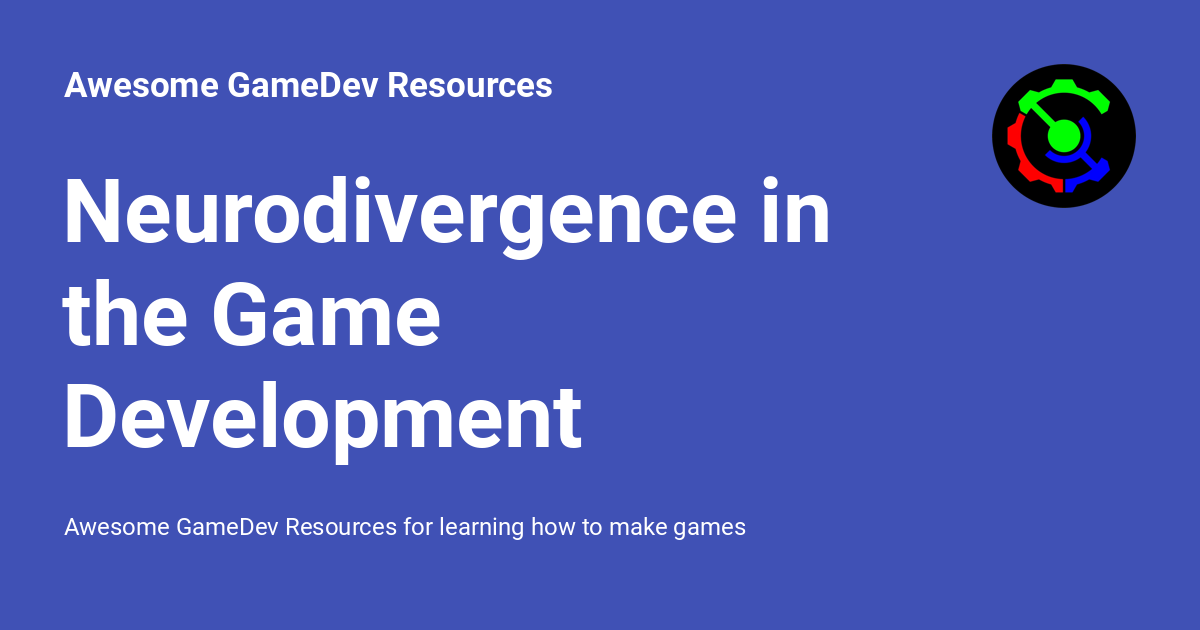Click the green center dot in the logo
Viewport: 1200px width, 630px height.
click(1064, 137)
